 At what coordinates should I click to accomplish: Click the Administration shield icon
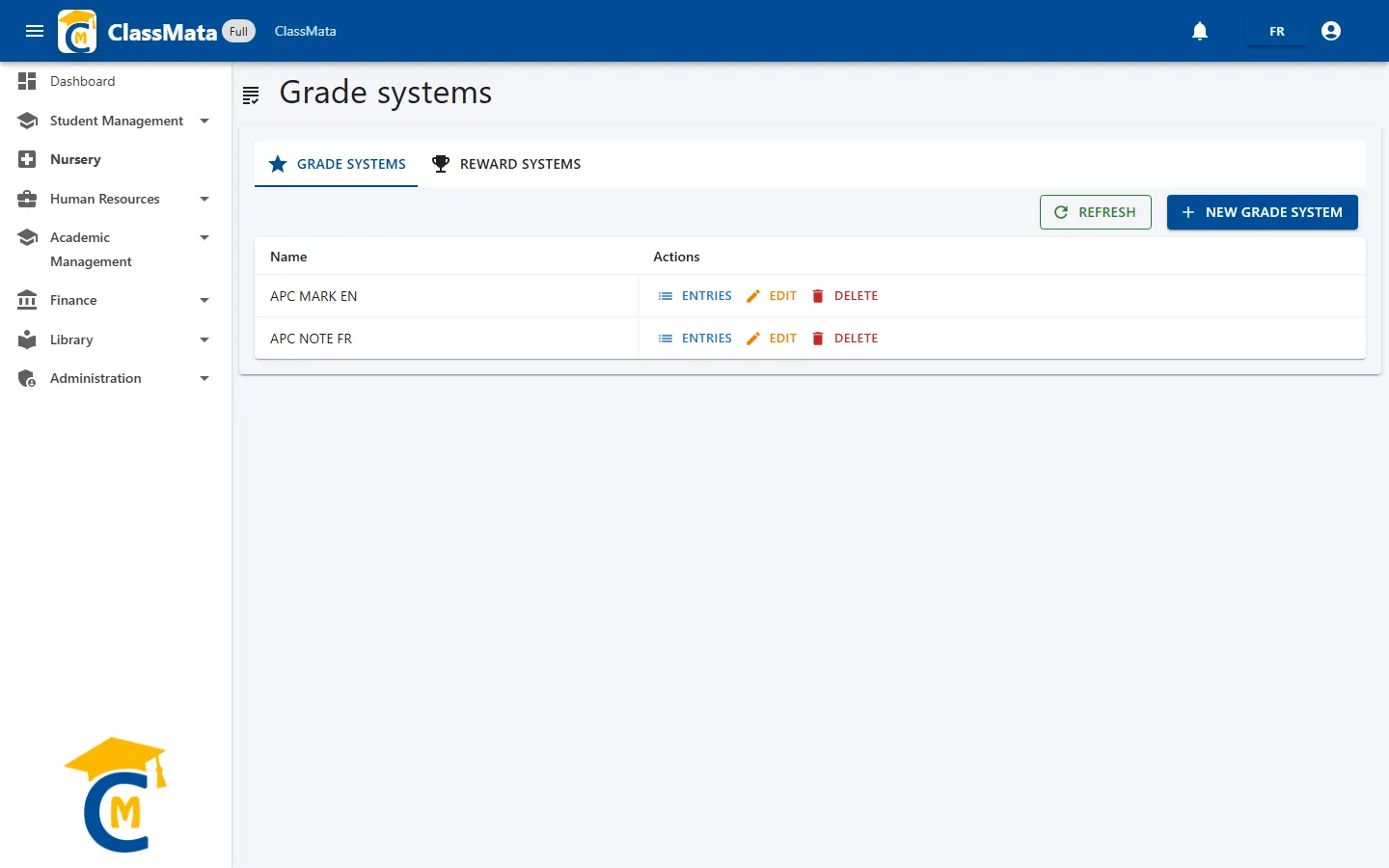pyautogui.click(x=27, y=378)
